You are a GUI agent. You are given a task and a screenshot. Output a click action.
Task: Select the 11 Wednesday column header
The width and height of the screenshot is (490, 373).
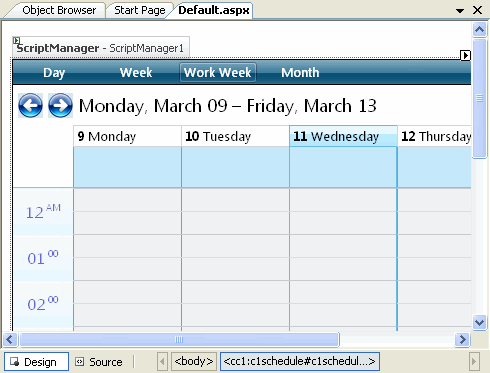[x=343, y=136]
